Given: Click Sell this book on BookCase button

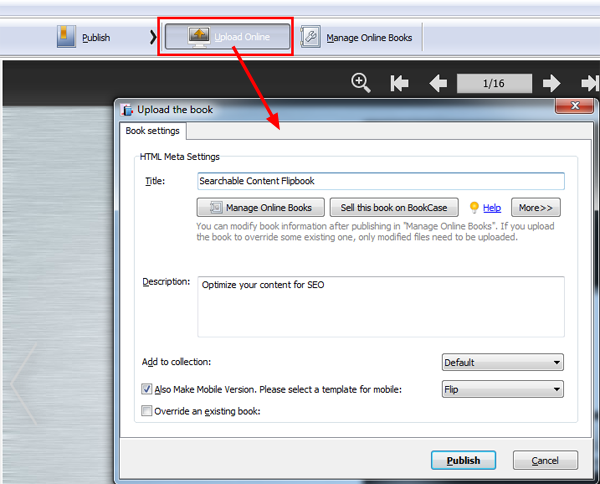Looking at the screenshot, I should [x=394, y=207].
